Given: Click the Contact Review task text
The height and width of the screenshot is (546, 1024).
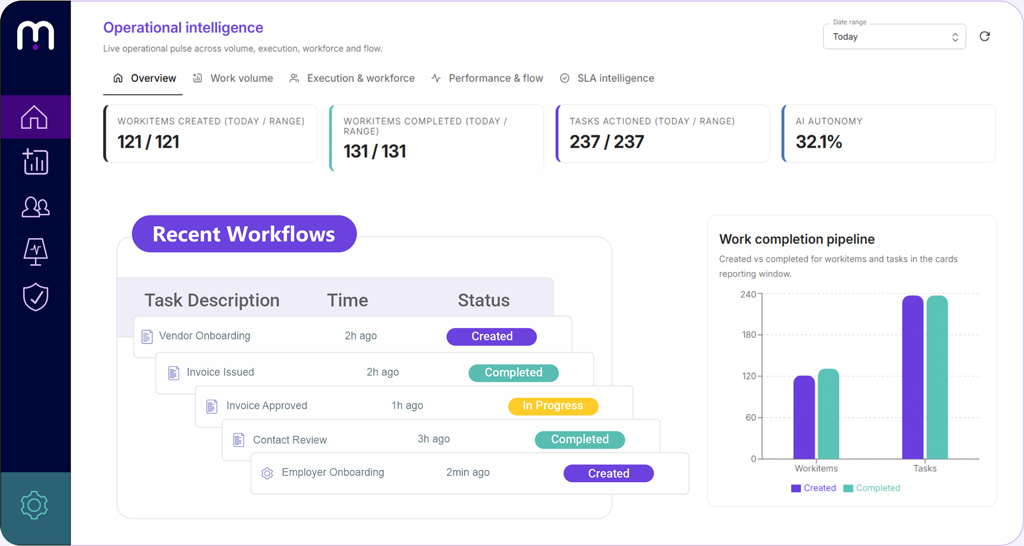Looking at the screenshot, I should point(289,440).
